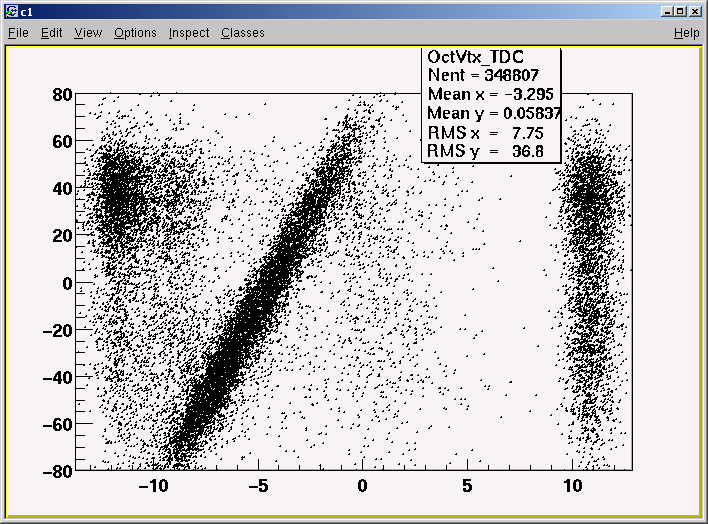Screen dimensions: 708x524
Task: Open the Options menu
Action: coord(135,33)
